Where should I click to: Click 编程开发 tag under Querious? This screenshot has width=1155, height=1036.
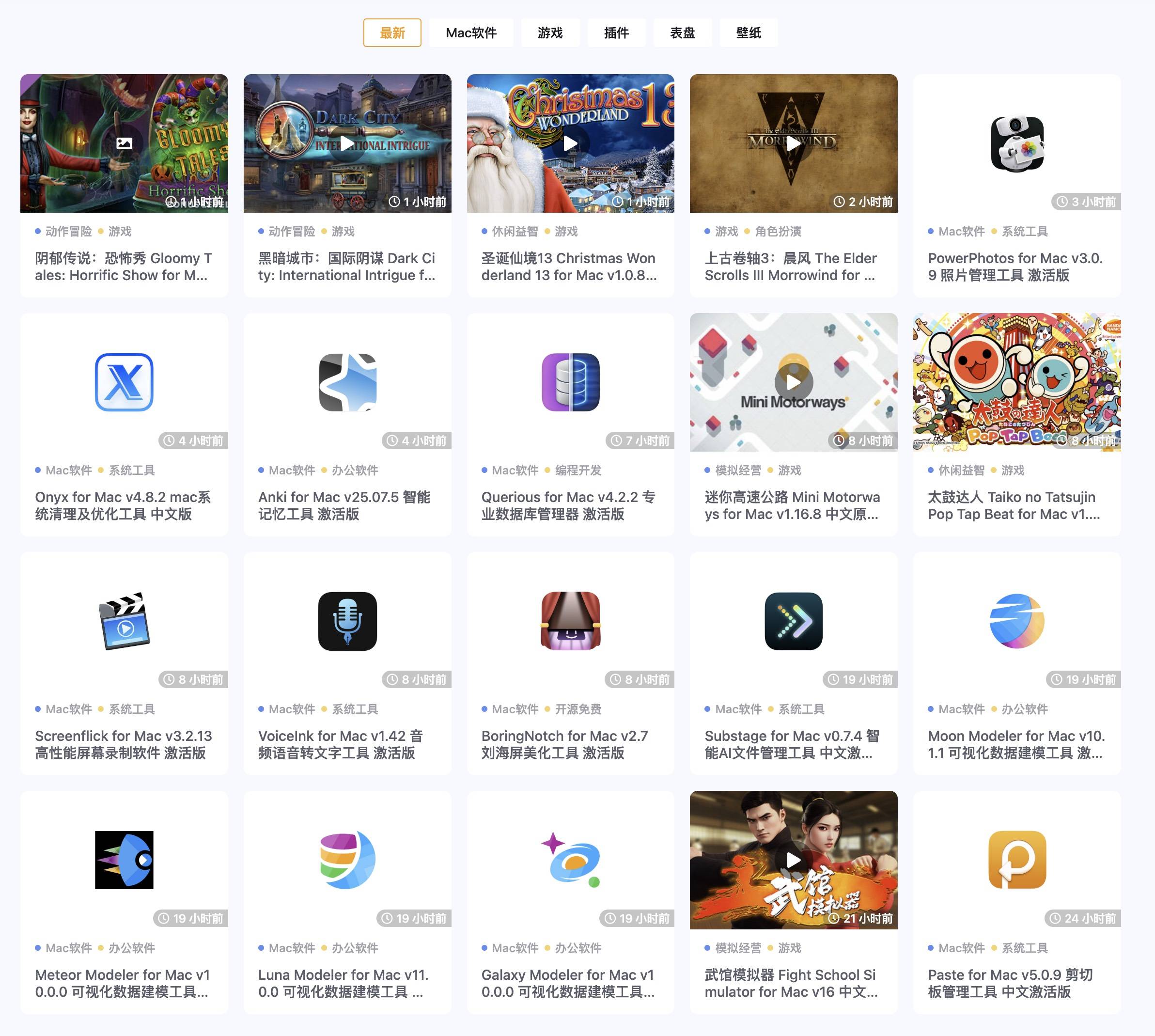click(x=578, y=470)
